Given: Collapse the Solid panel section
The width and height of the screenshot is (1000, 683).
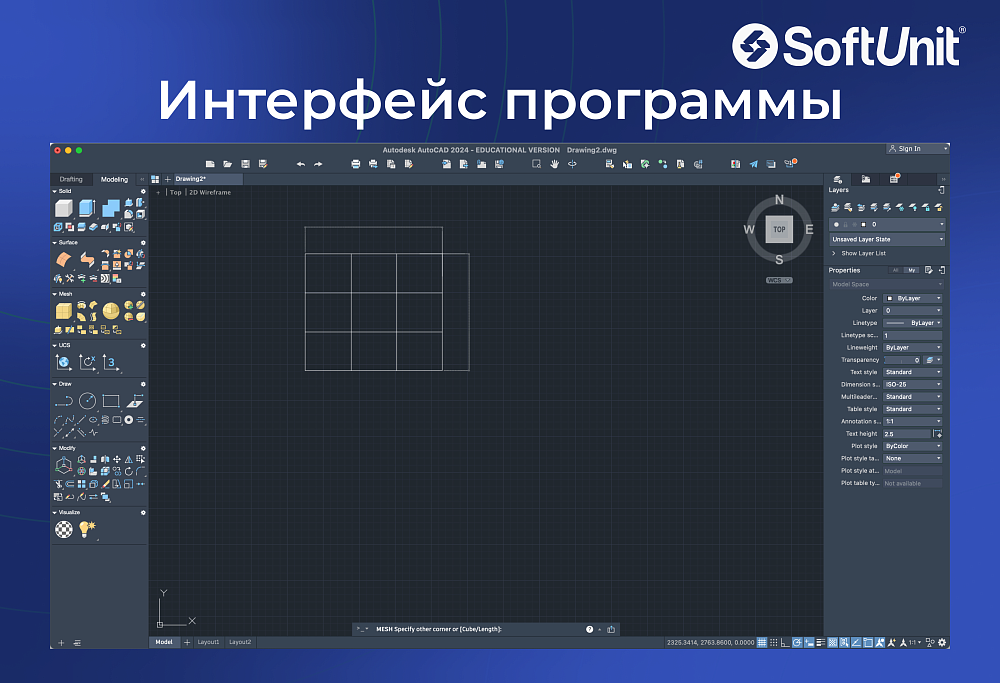Looking at the screenshot, I should [x=54, y=191].
